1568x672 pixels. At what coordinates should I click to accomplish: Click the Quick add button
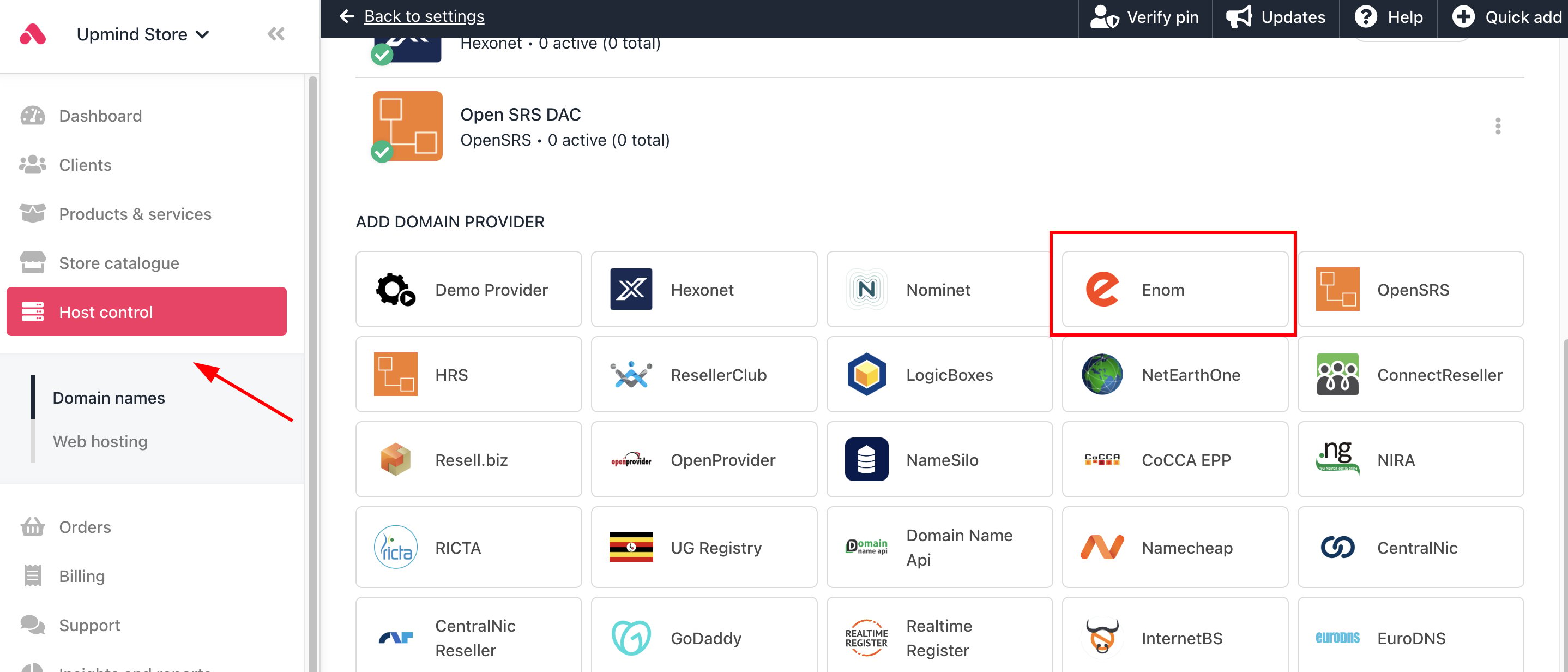pos(1503,17)
